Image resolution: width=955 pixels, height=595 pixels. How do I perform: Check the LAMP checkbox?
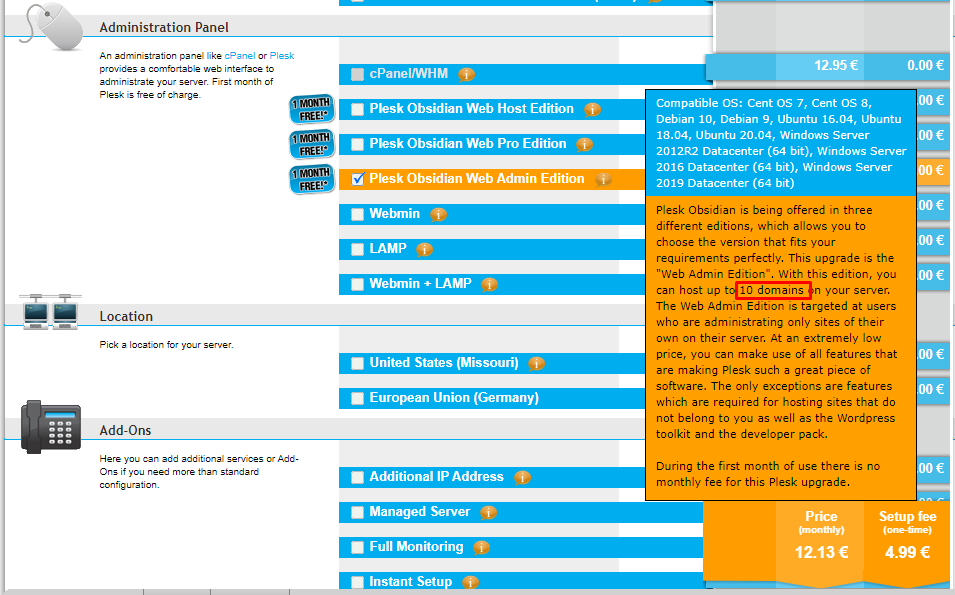click(358, 249)
